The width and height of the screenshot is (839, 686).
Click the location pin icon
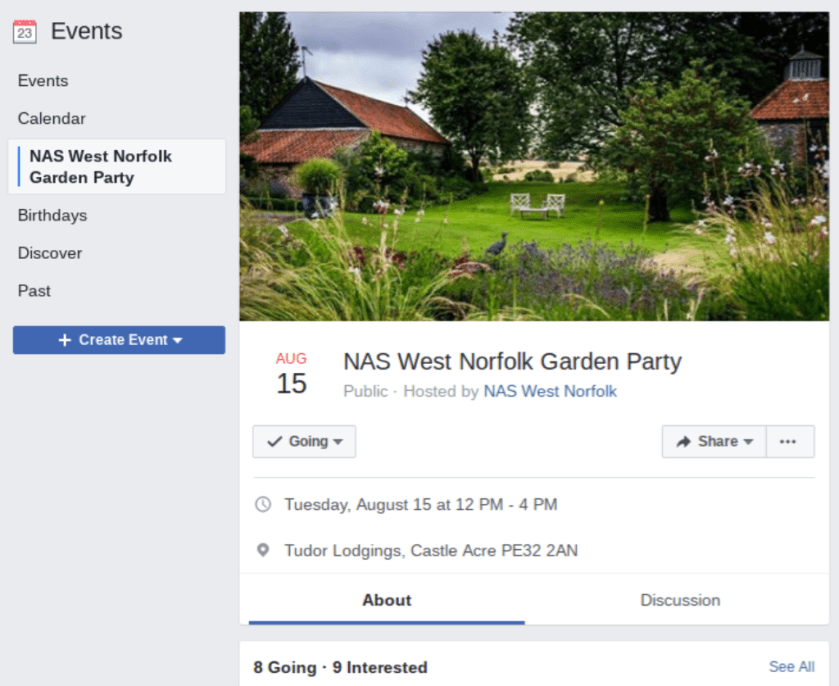click(263, 550)
